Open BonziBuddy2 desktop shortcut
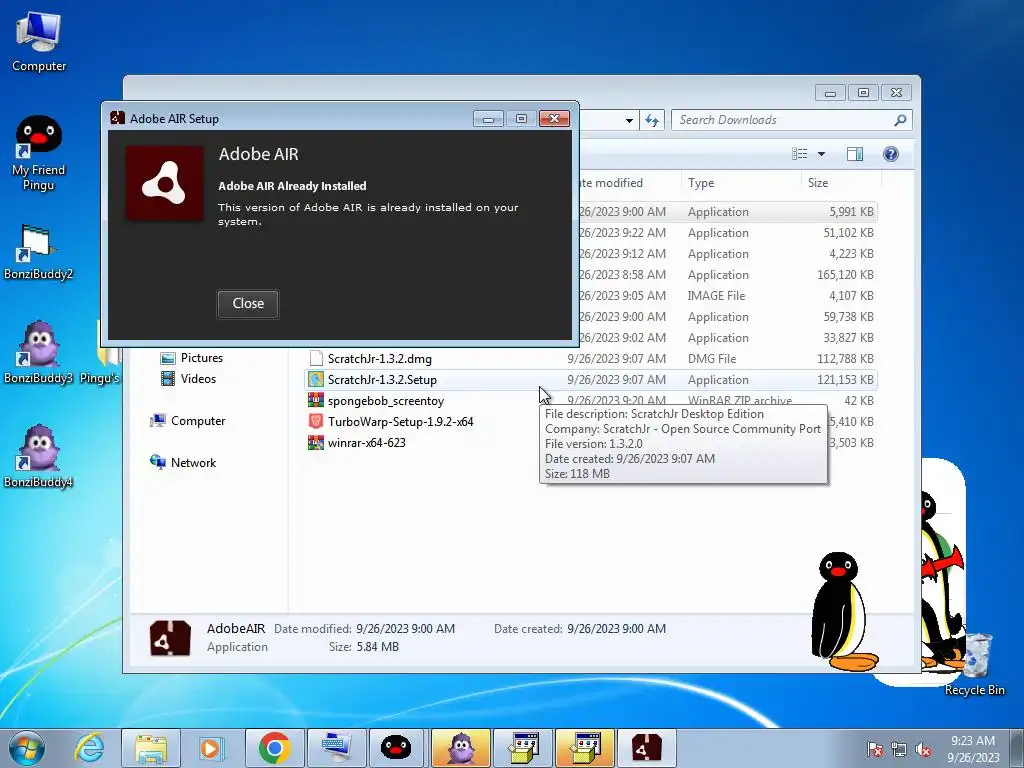Screen dimensions: 1024x768 tap(39, 252)
